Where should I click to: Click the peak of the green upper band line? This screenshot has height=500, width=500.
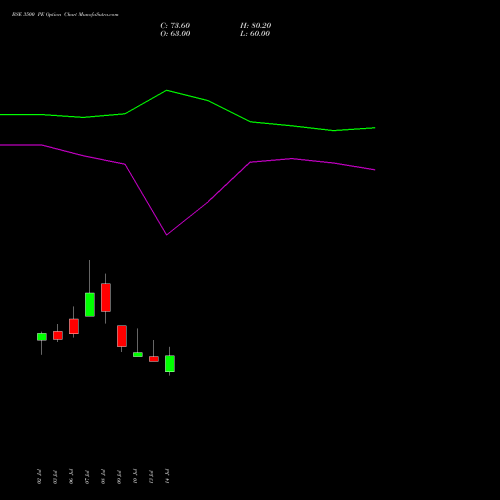tap(167, 90)
